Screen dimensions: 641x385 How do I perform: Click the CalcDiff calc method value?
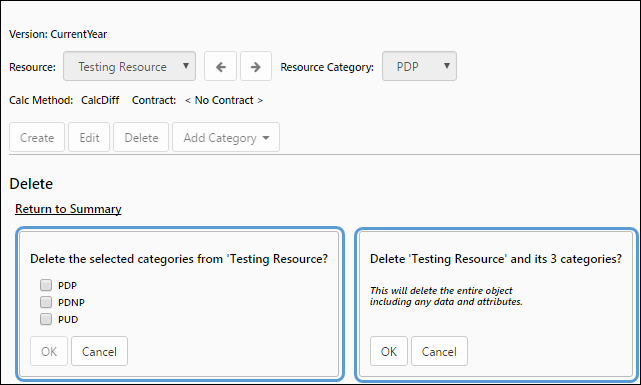pos(100,100)
